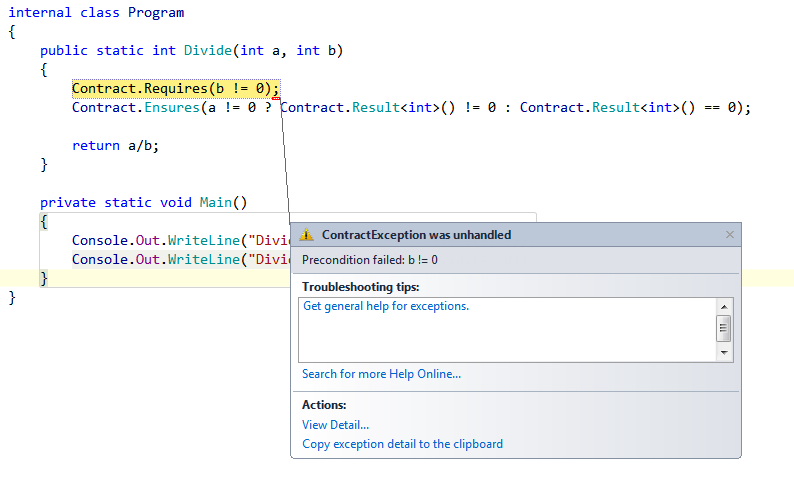Click inside the troubleshooting tips list box

point(507,330)
